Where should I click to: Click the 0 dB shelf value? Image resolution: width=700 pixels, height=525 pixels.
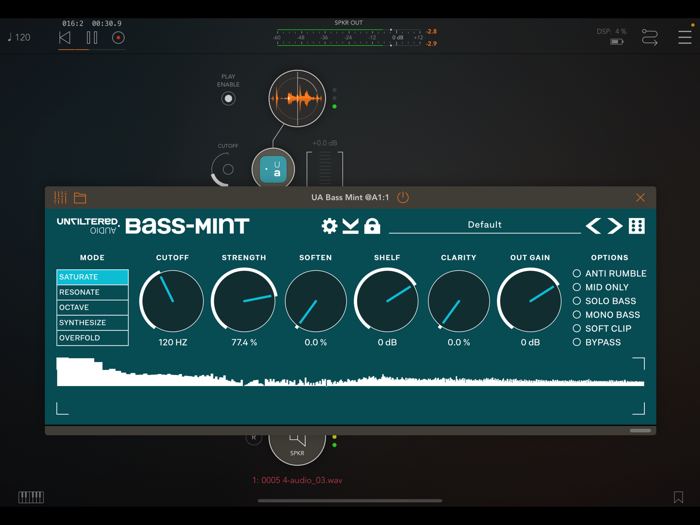click(x=387, y=342)
